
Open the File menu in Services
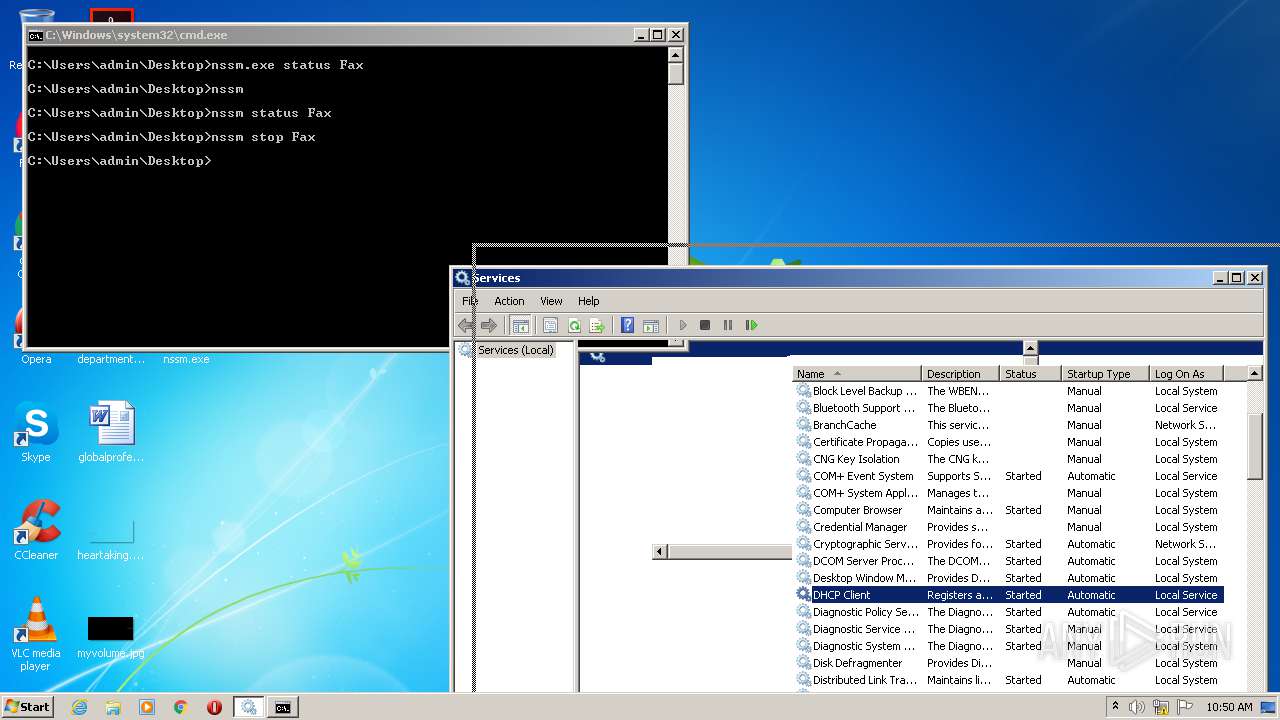[470, 301]
